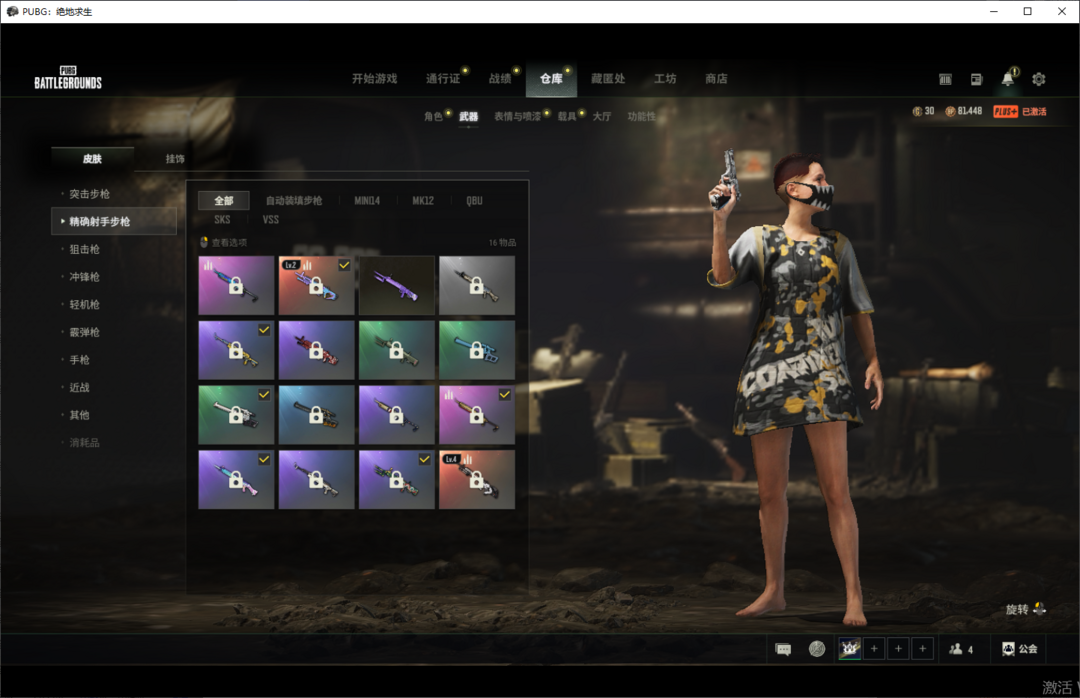The image size is (1080, 698).
Task: Open the guild 公会 emblem icon
Action: click(x=1008, y=649)
